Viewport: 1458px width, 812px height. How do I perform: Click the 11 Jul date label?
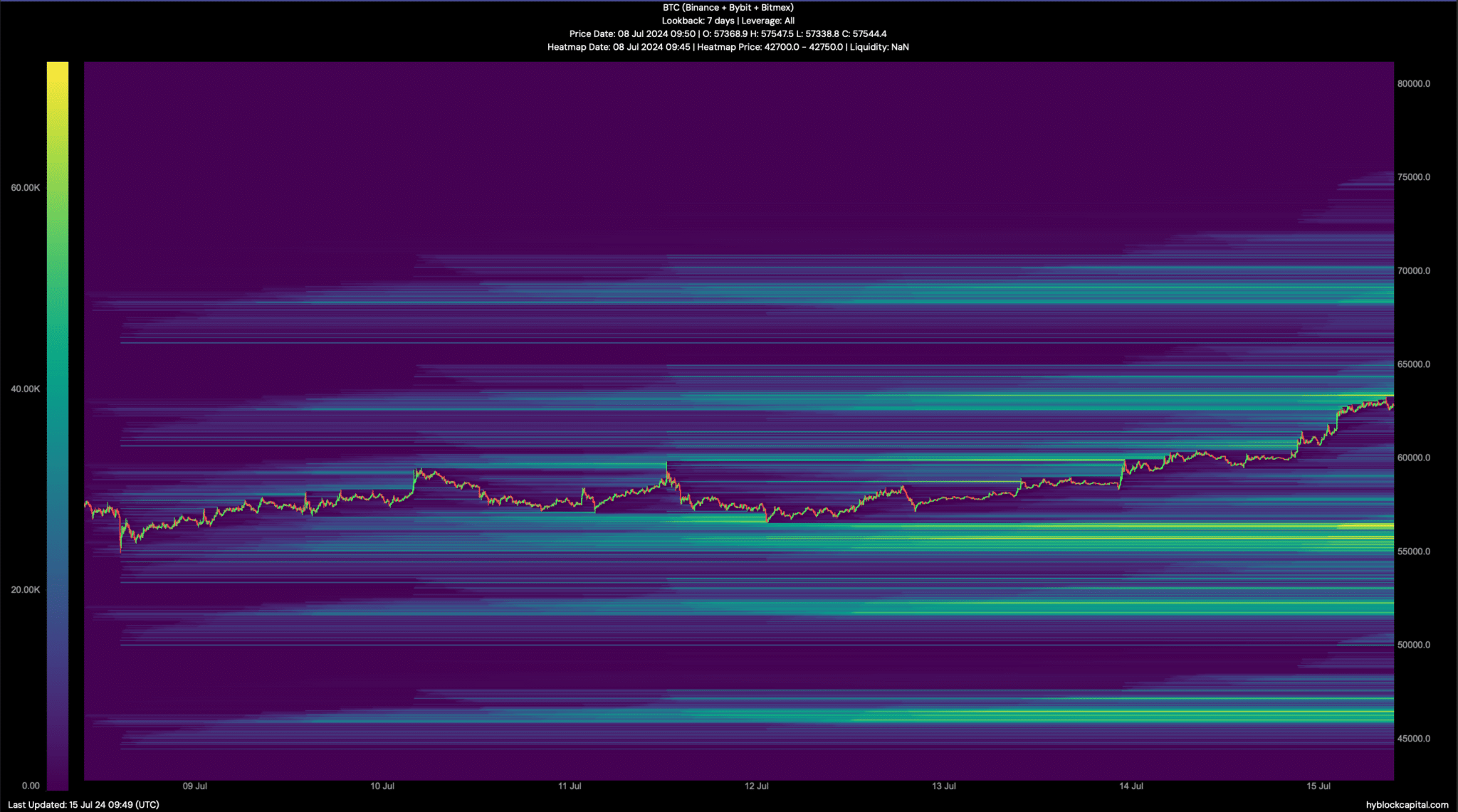pos(570,786)
